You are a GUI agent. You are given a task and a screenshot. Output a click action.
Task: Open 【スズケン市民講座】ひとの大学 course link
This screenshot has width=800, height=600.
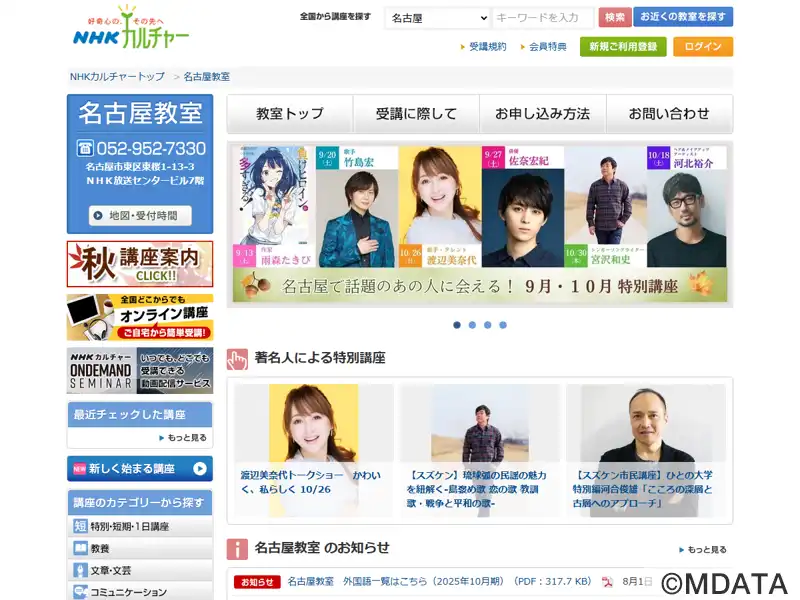coord(643,489)
